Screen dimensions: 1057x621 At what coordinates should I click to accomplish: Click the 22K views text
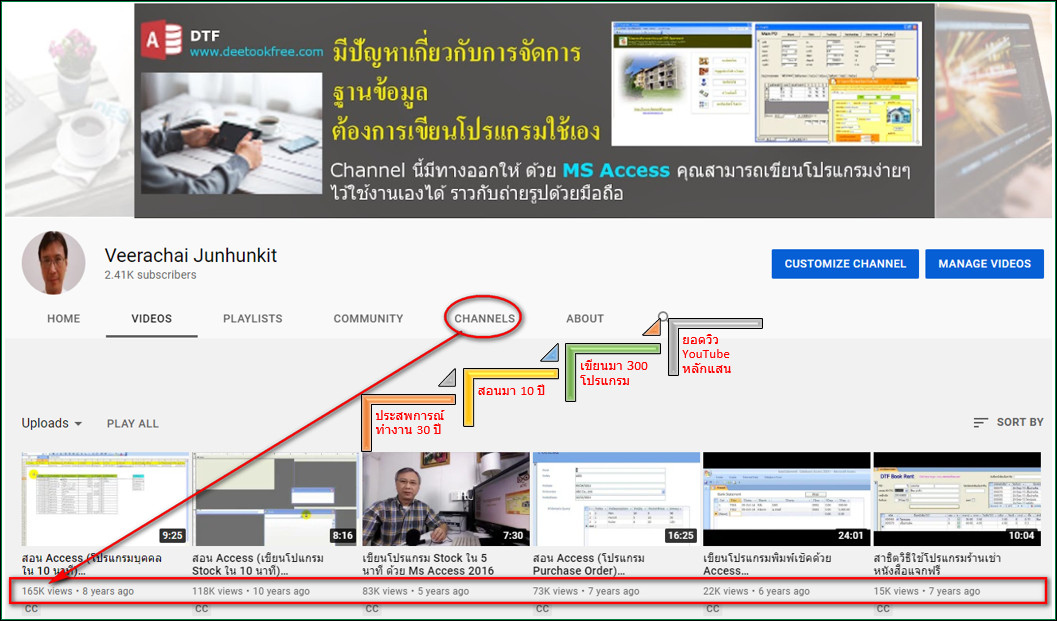(x=726, y=591)
